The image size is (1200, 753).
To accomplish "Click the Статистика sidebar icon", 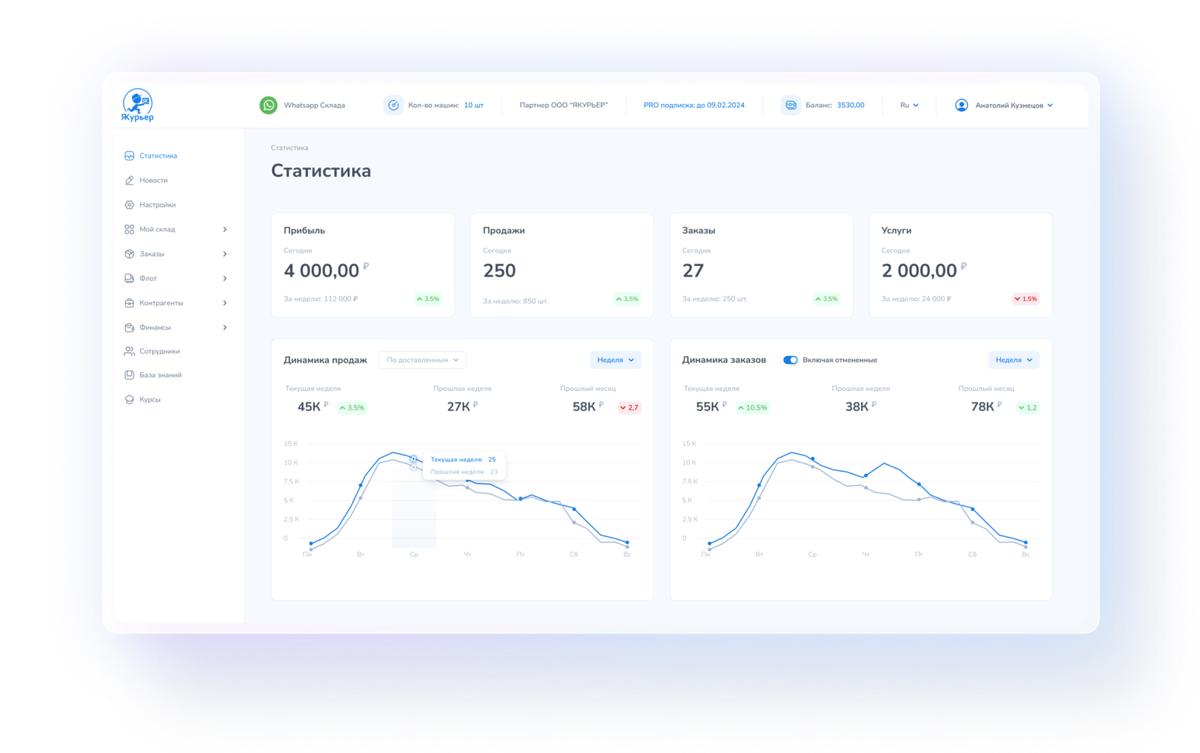I will click(x=129, y=156).
